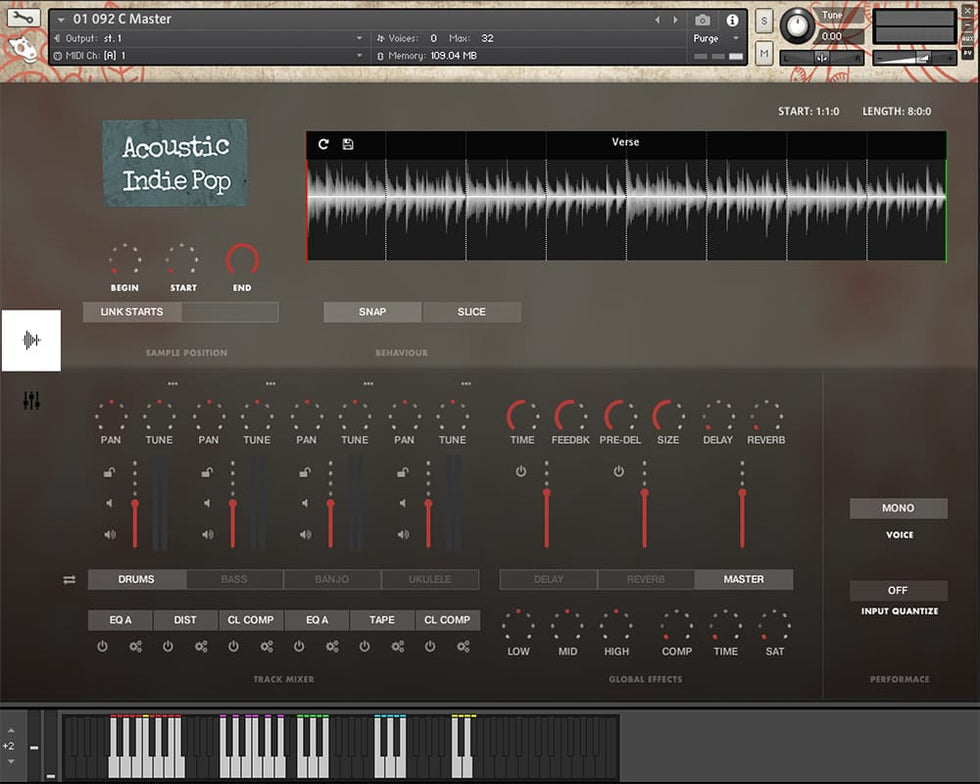Image resolution: width=980 pixels, height=784 pixels.
Task: Select the REVERB global effects tab
Action: tap(646, 580)
